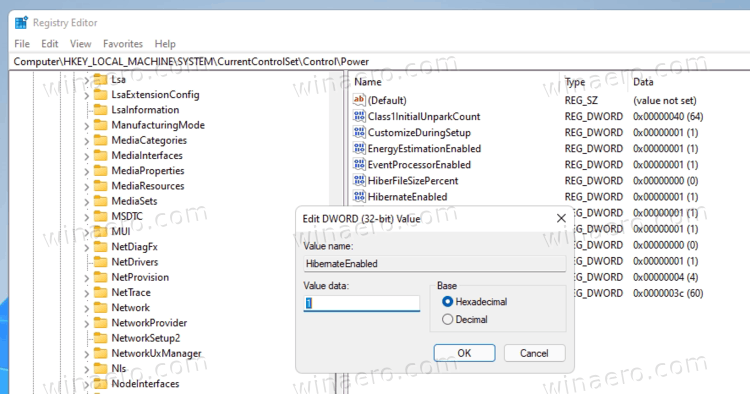Image resolution: width=750 pixels, height=394 pixels.
Task: Click the registry path address bar
Action: point(380,61)
